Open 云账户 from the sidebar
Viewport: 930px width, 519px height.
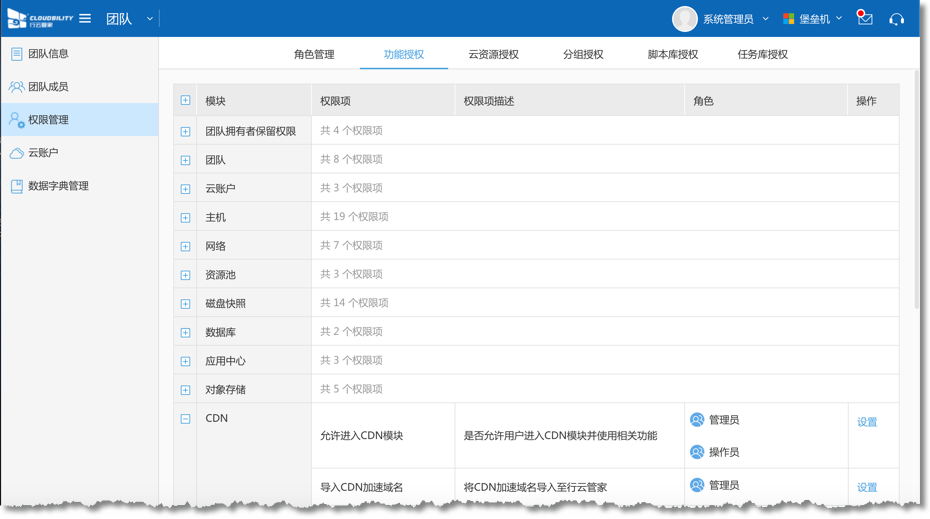43,153
